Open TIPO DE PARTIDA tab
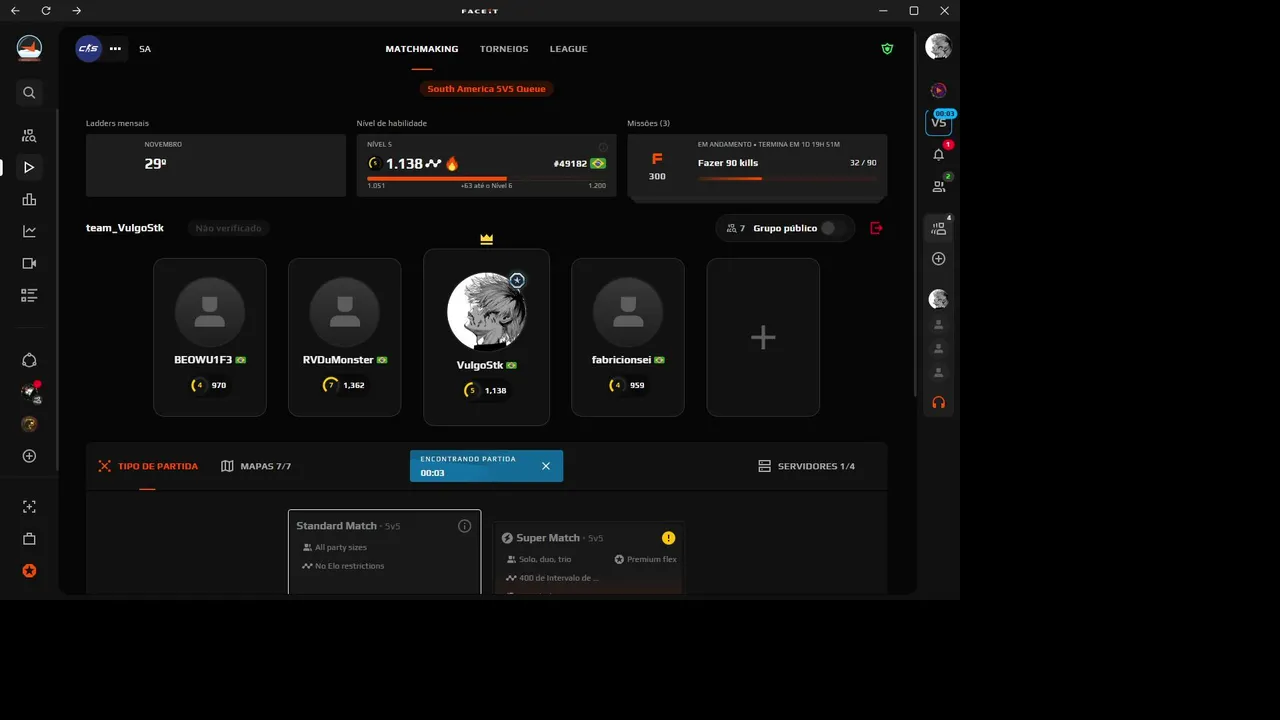This screenshot has width=1280, height=720. pos(148,466)
